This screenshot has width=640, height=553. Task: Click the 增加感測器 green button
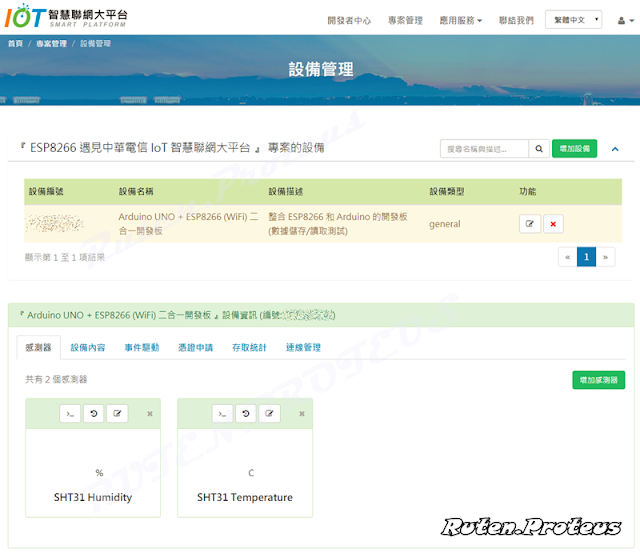pos(598,380)
